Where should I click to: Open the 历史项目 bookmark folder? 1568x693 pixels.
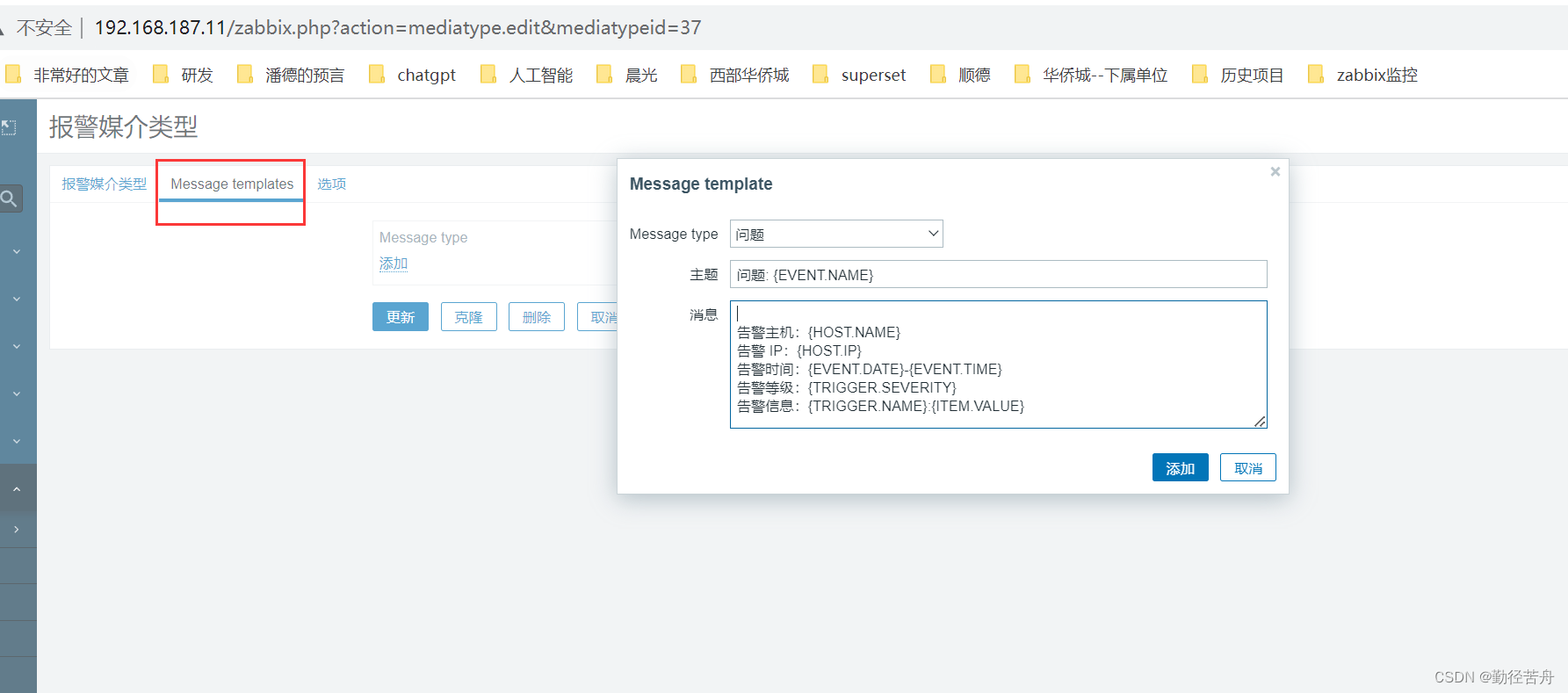point(1239,75)
